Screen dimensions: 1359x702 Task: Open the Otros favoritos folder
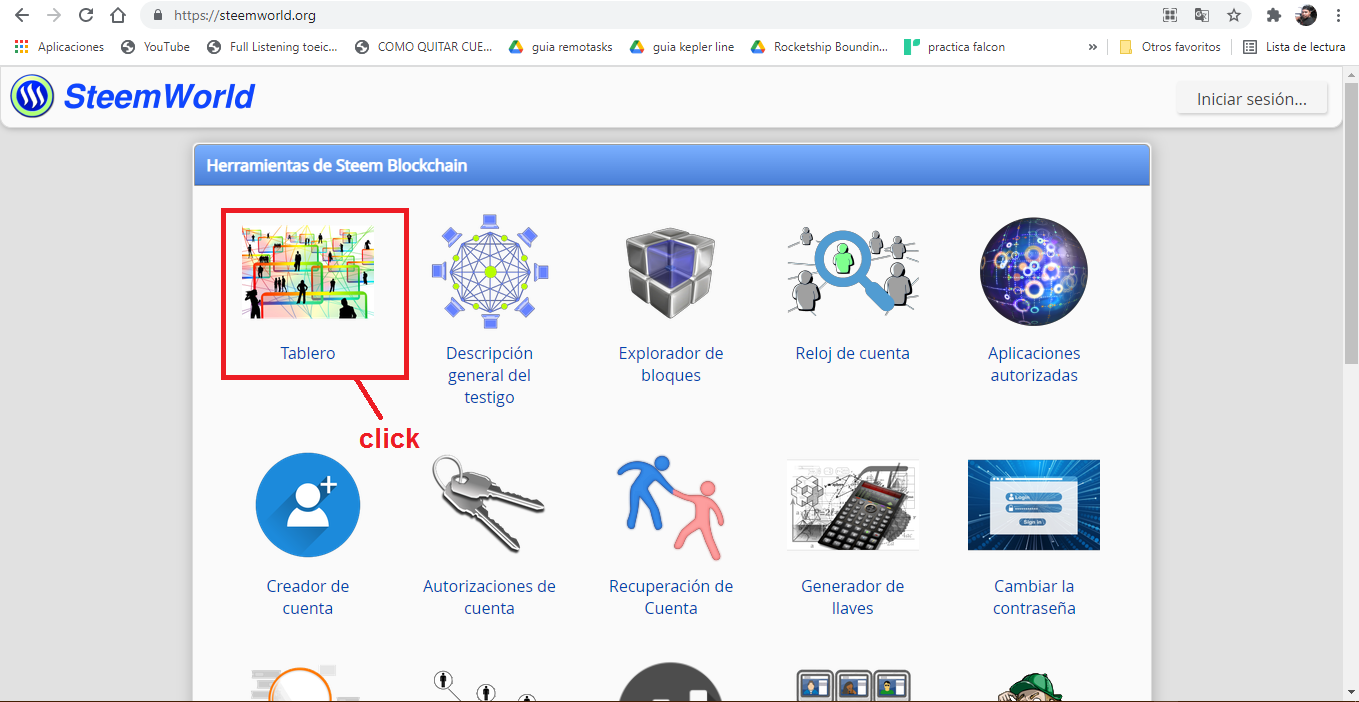[1170, 47]
